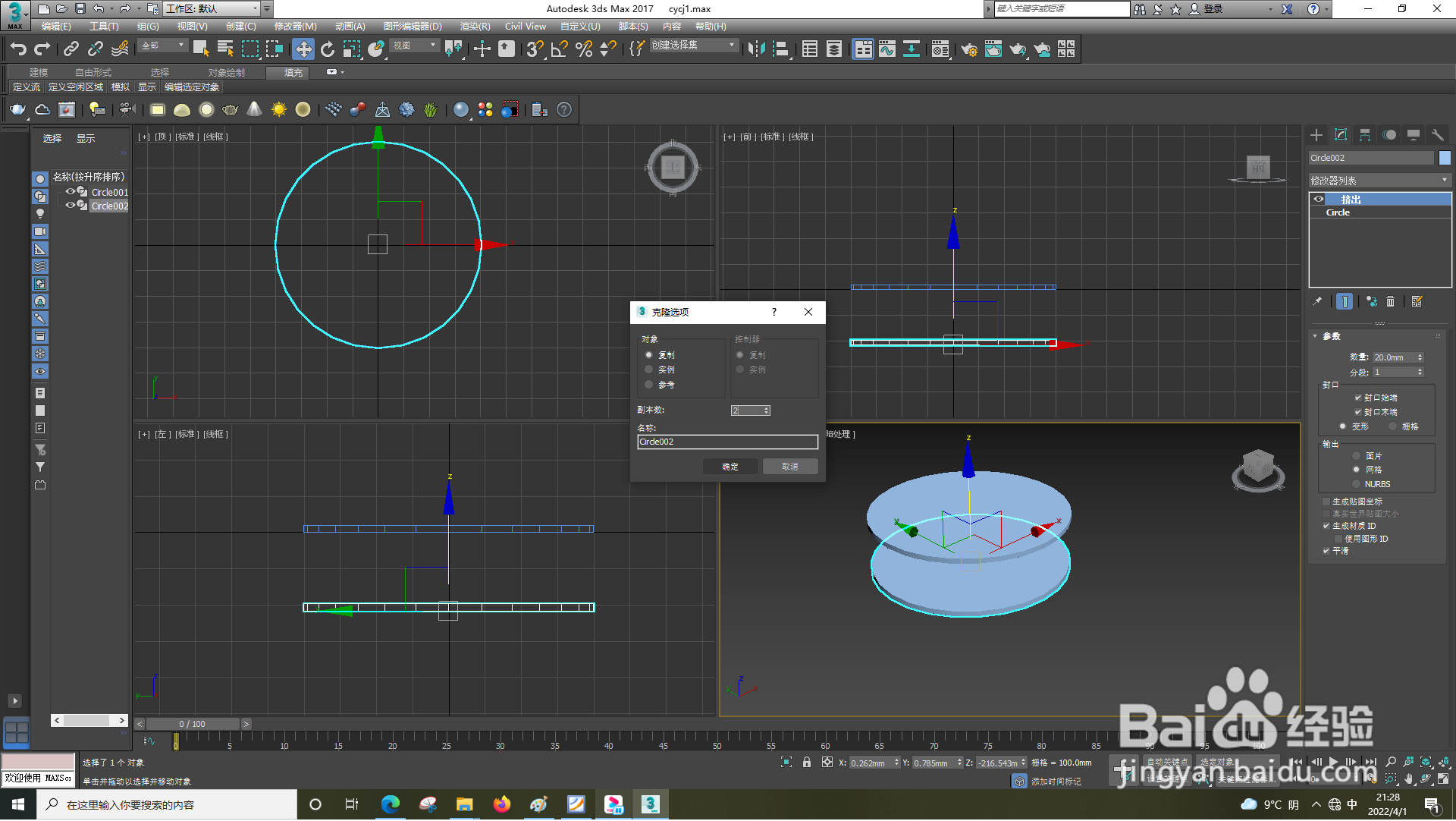Viewport: 1456px width, 821px height.
Task: Click the 名称 field in clone dialog
Action: coord(726,442)
